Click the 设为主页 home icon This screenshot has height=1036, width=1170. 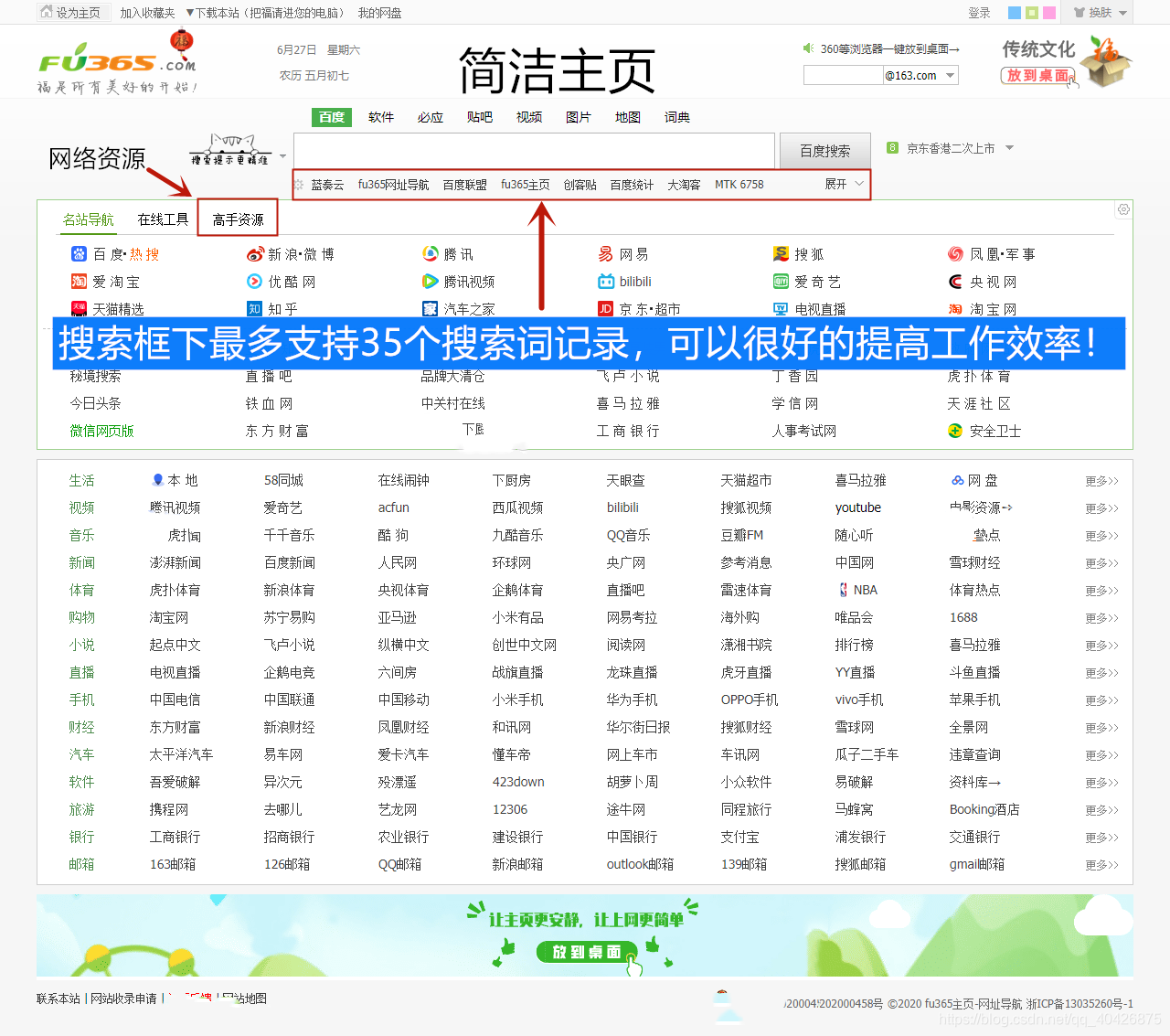(47, 12)
